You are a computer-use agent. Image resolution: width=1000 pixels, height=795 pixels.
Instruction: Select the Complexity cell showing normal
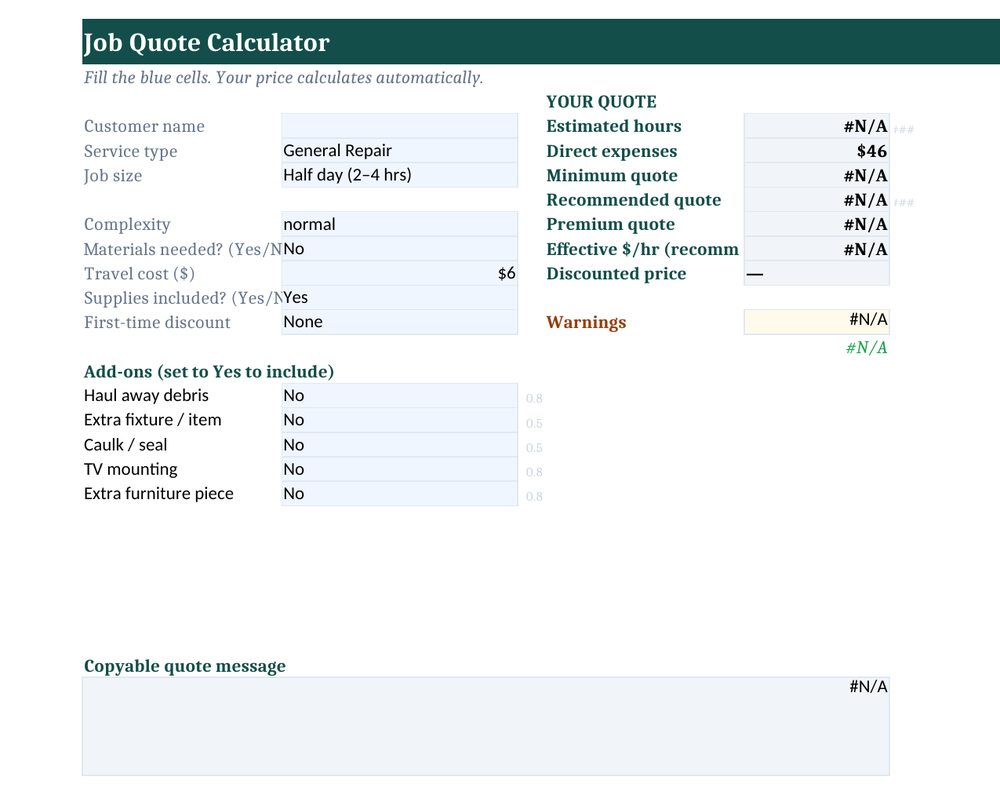point(399,224)
